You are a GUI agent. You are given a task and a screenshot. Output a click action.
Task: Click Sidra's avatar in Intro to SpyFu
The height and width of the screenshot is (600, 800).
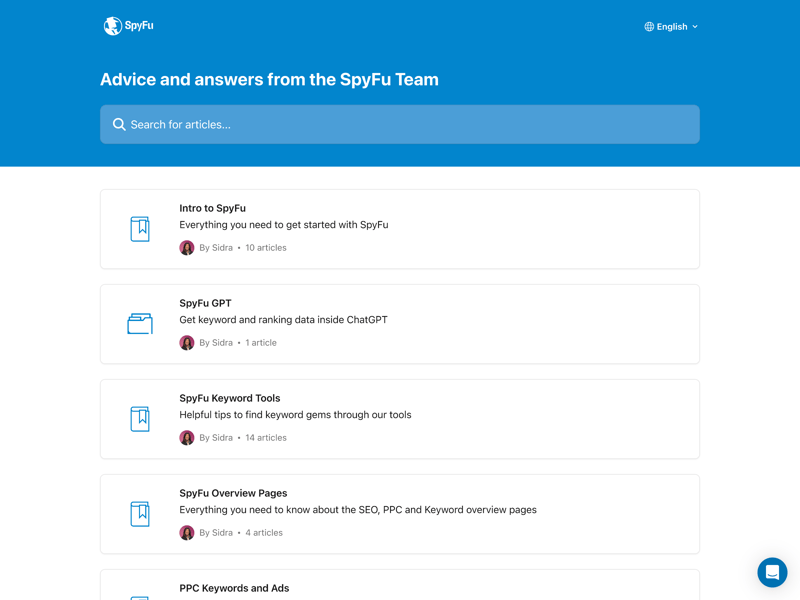(187, 248)
